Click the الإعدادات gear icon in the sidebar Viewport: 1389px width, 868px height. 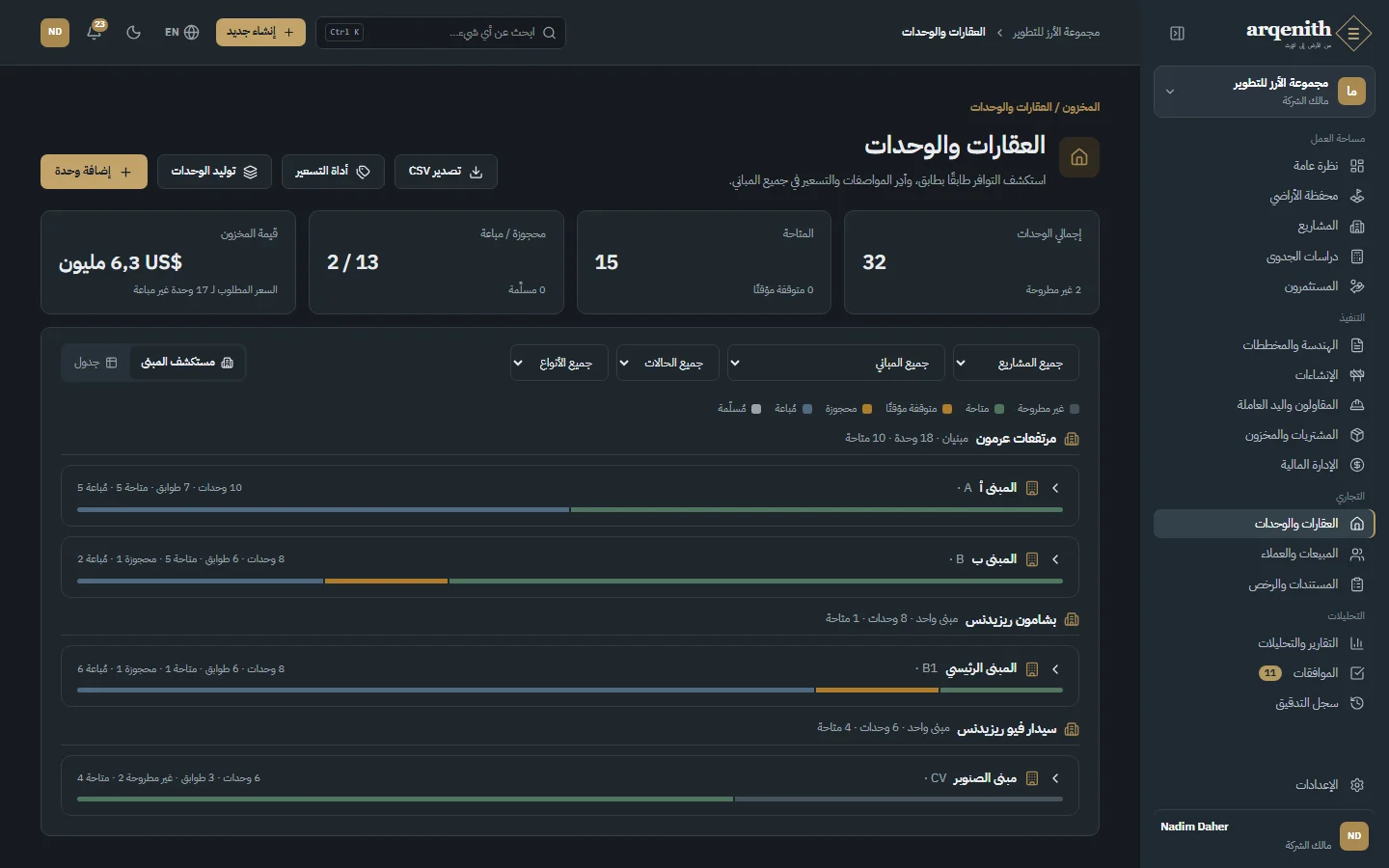pyautogui.click(x=1357, y=785)
